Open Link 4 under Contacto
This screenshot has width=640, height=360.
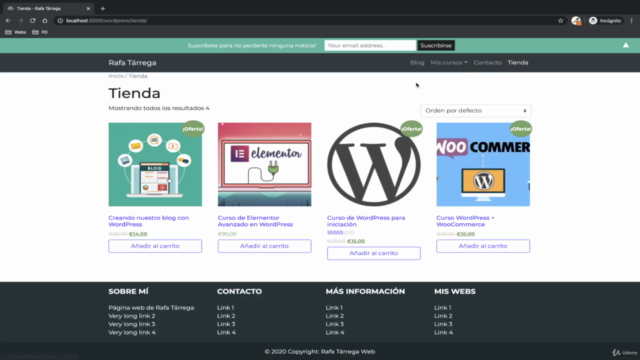click(x=227, y=332)
